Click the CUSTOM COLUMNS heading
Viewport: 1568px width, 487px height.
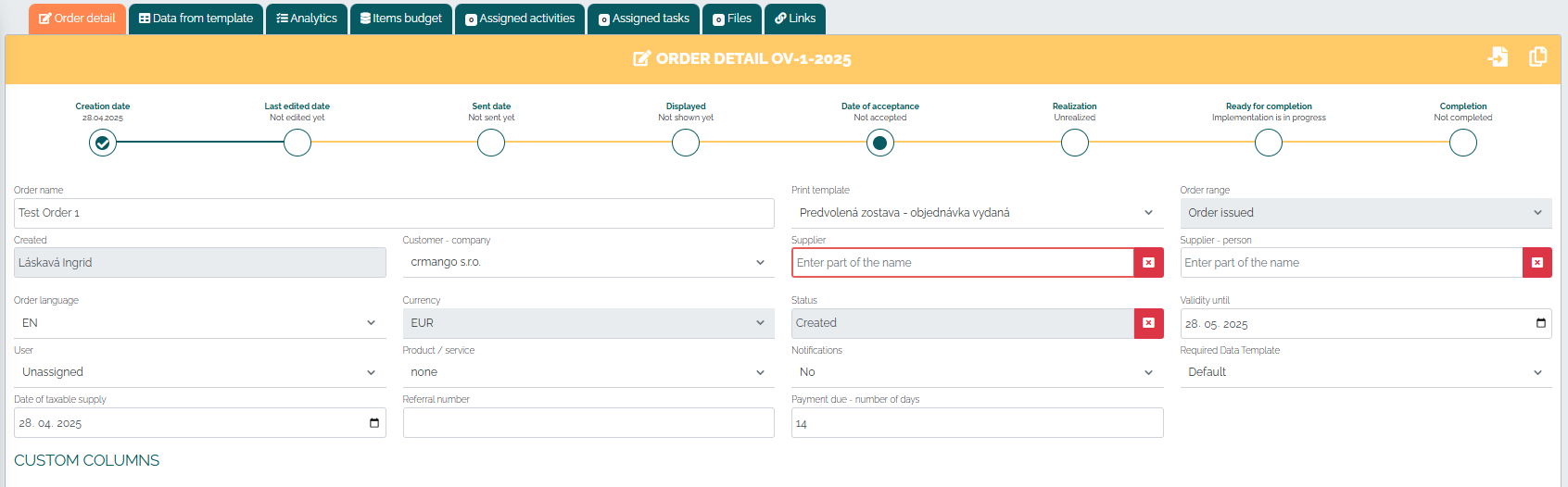[x=87, y=460]
